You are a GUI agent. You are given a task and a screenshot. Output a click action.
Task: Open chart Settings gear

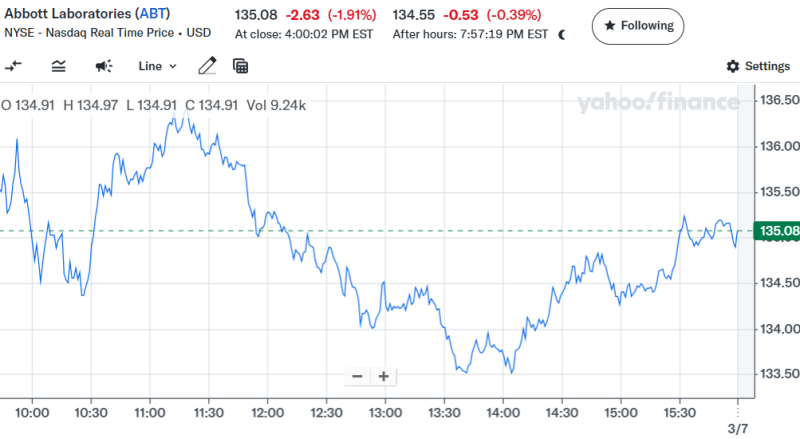[x=757, y=66]
